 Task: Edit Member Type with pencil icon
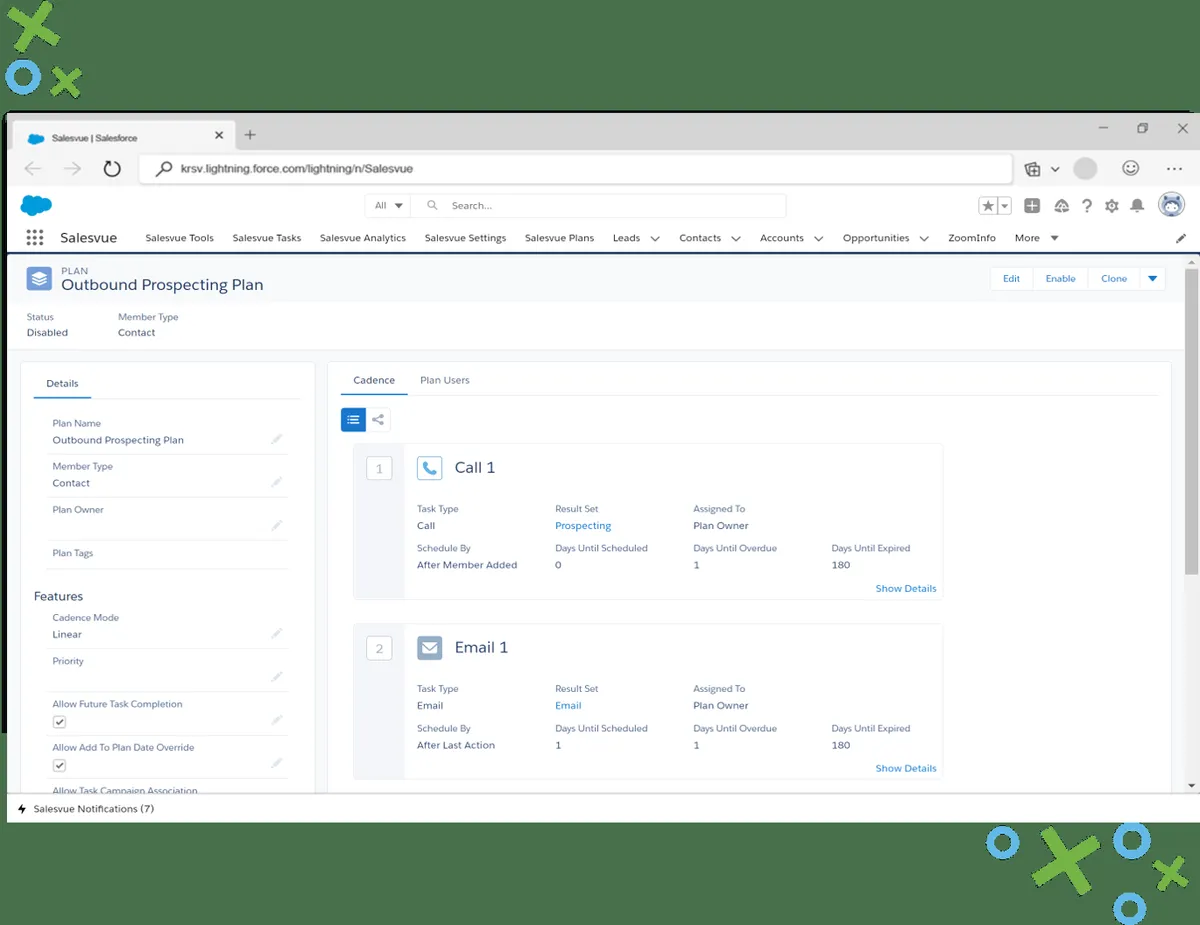coord(277,482)
